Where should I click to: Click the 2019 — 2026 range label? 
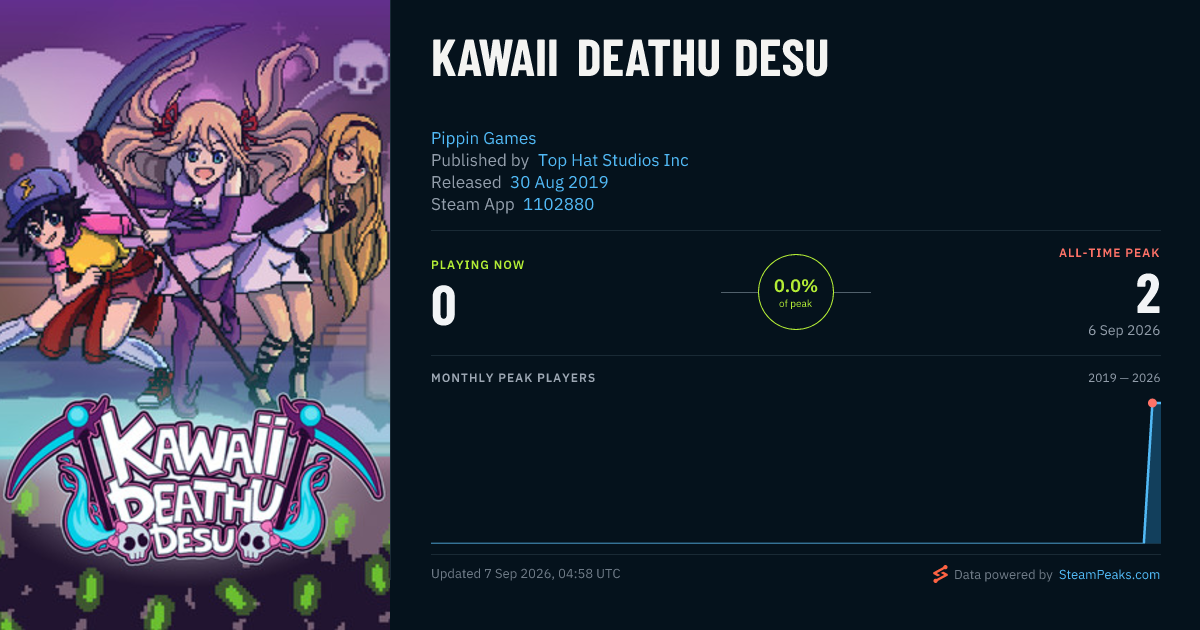(1124, 378)
